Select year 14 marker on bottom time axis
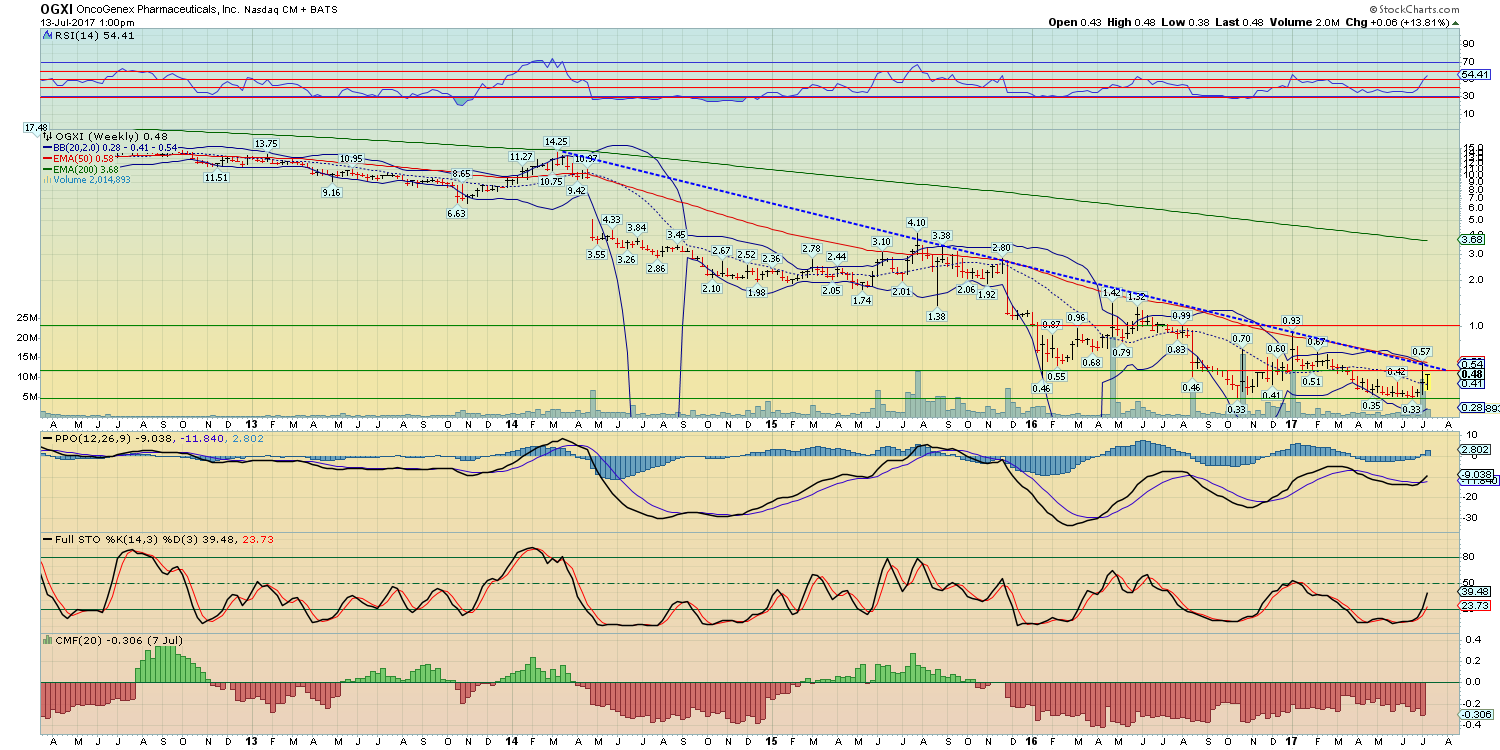This screenshot has width=1500, height=750. 511,743
